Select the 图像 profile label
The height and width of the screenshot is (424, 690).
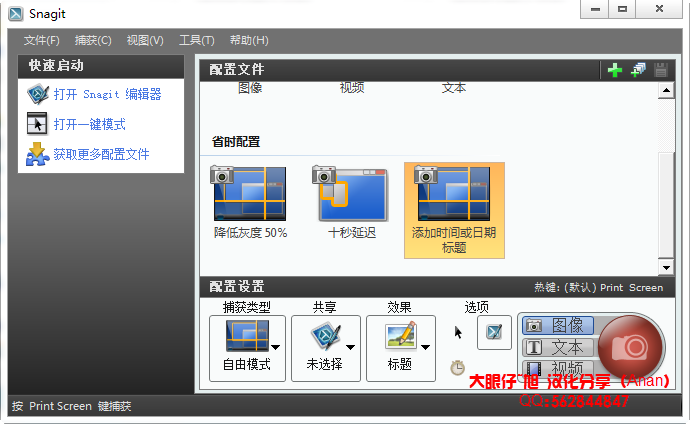click(250, 88)
